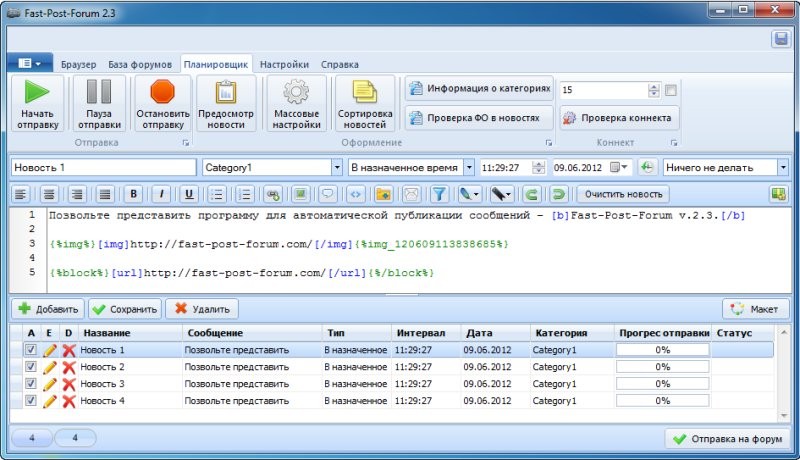Expand the Category1 dropdown
Image resolution: width=800 pixels, height=460 pixels.
337,168
